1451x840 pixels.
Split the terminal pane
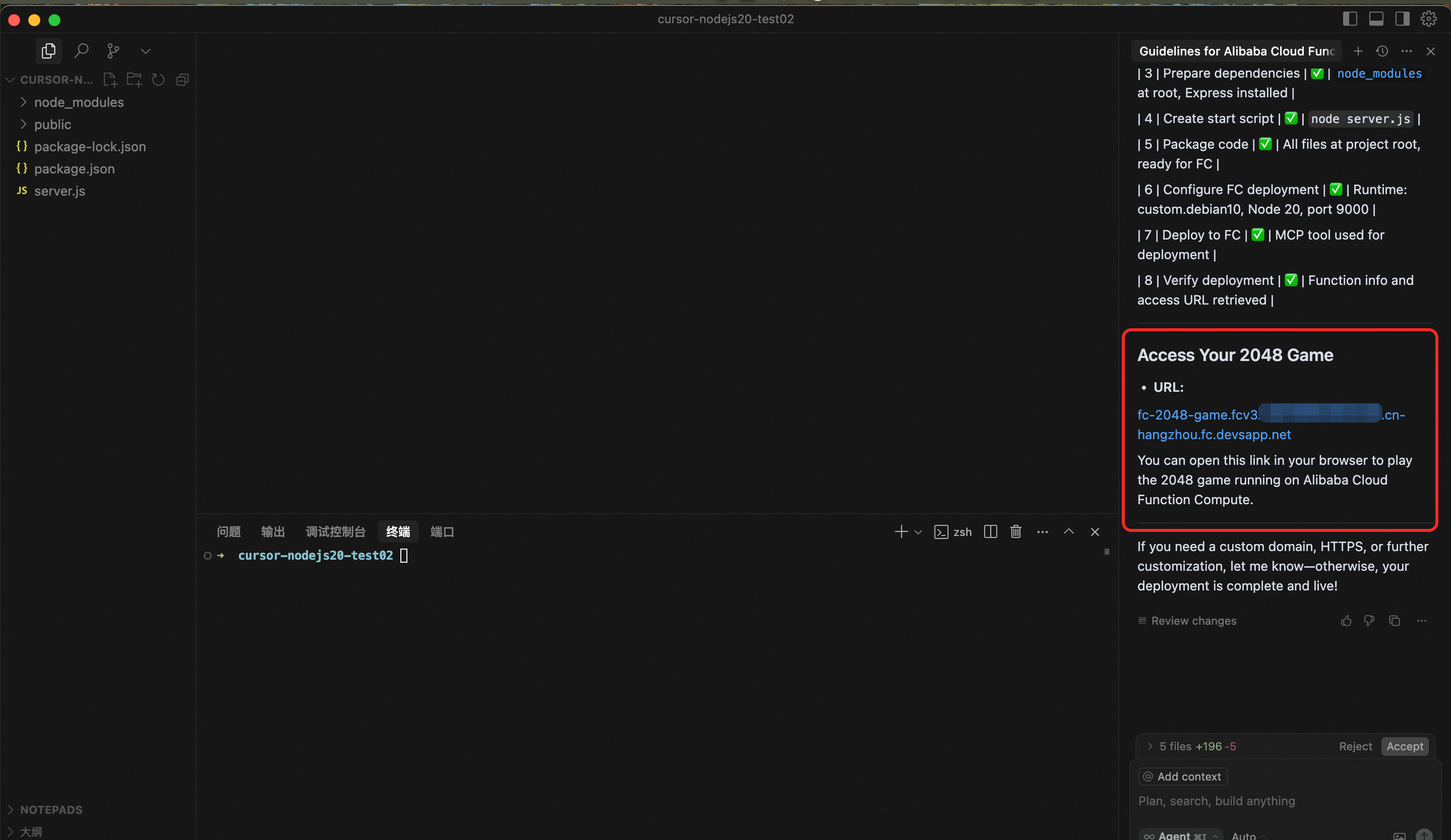[990, 531]
